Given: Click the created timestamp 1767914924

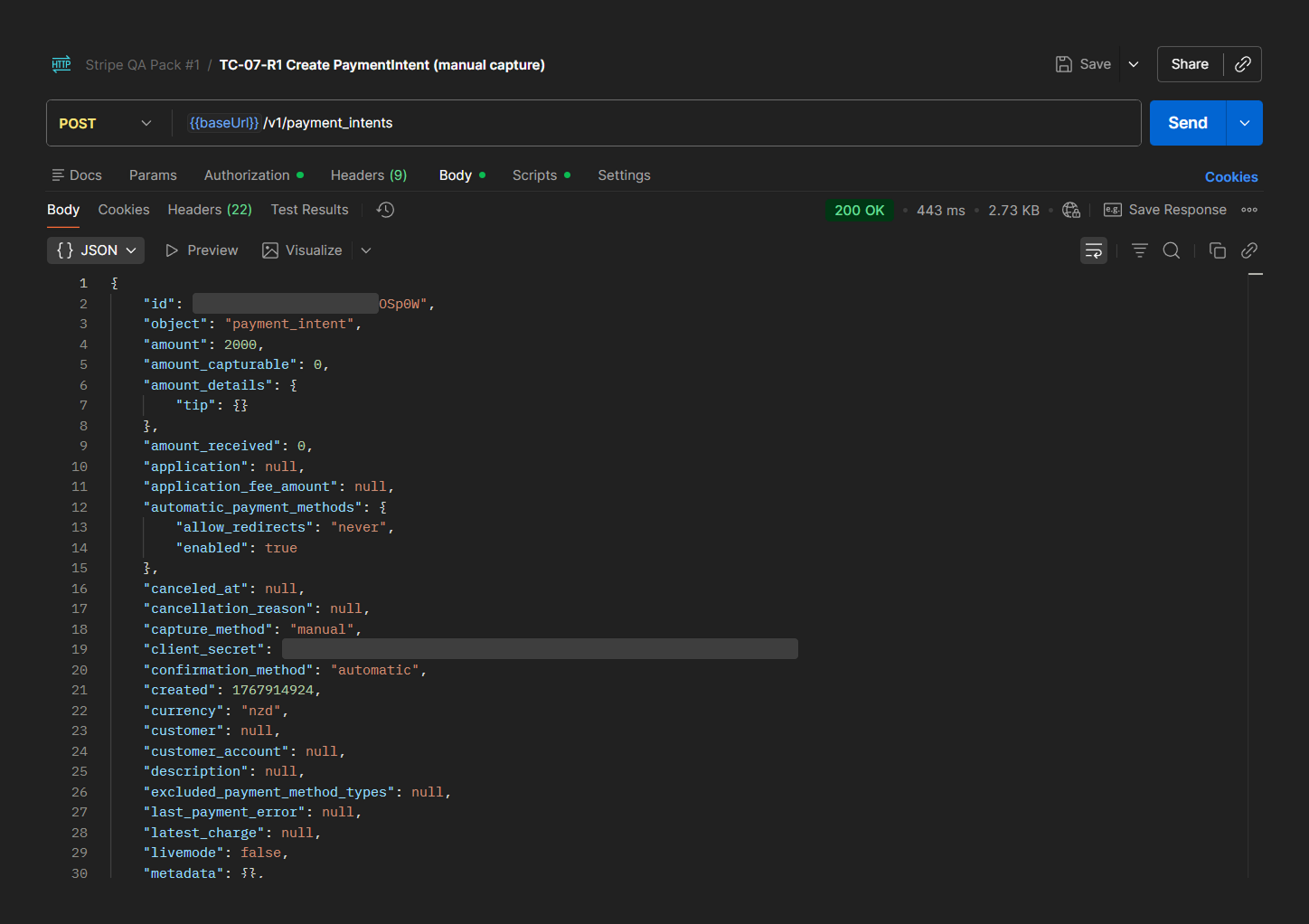Looking at the screenshot, I should tap(273, 690).
